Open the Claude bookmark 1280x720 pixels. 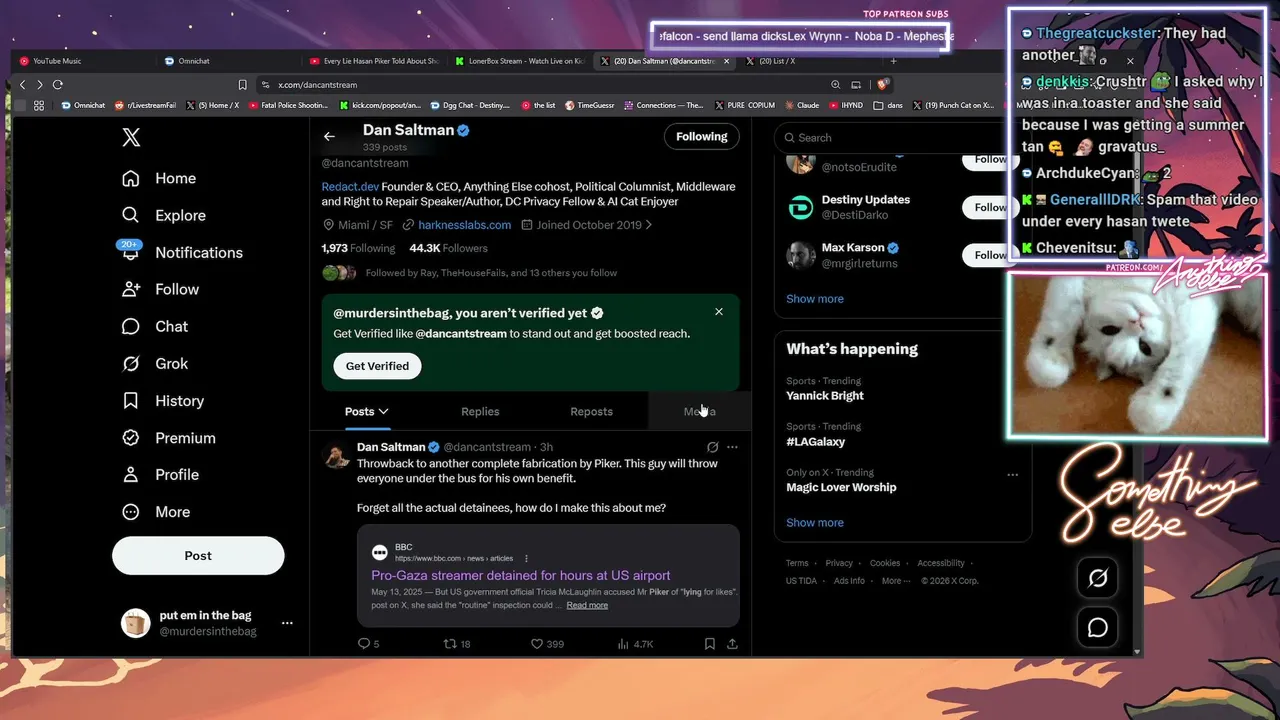[x=801, y=105]
